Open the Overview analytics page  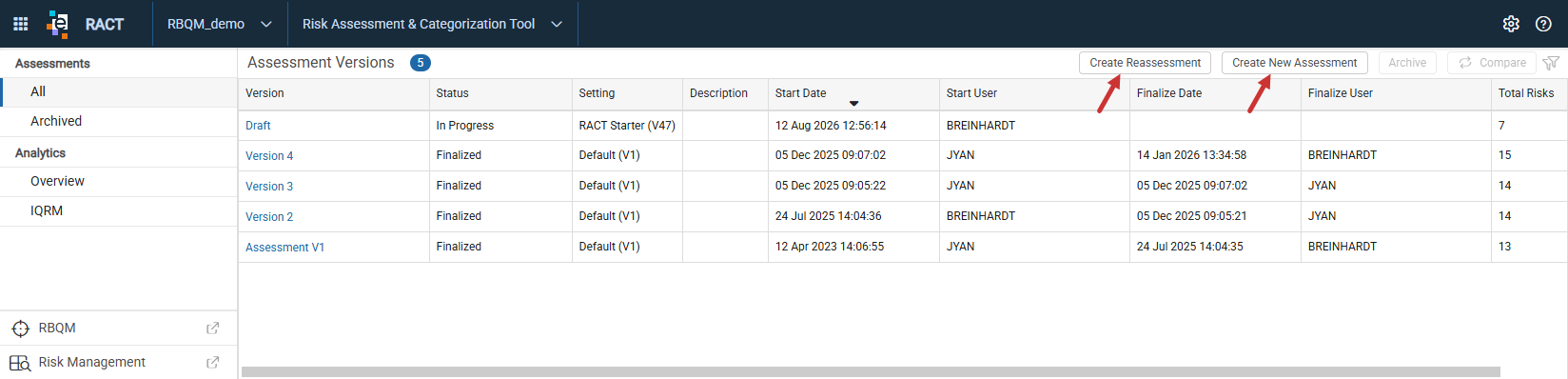[x=119, y=181]
